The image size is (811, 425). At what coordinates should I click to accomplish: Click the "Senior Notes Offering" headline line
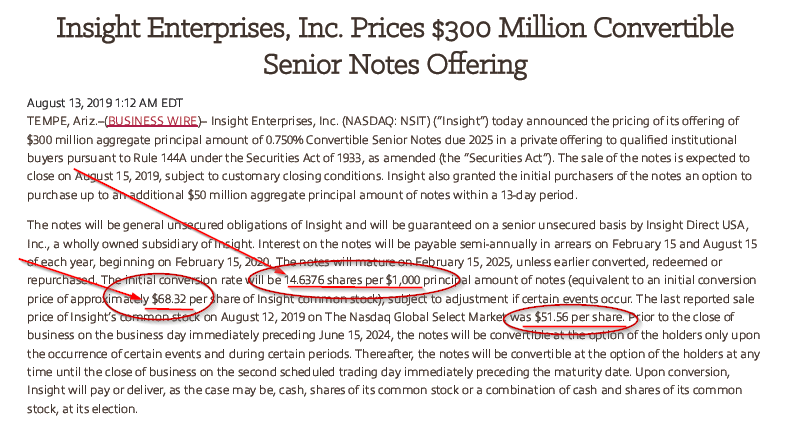pyautogui.click(x=395, y=65)
